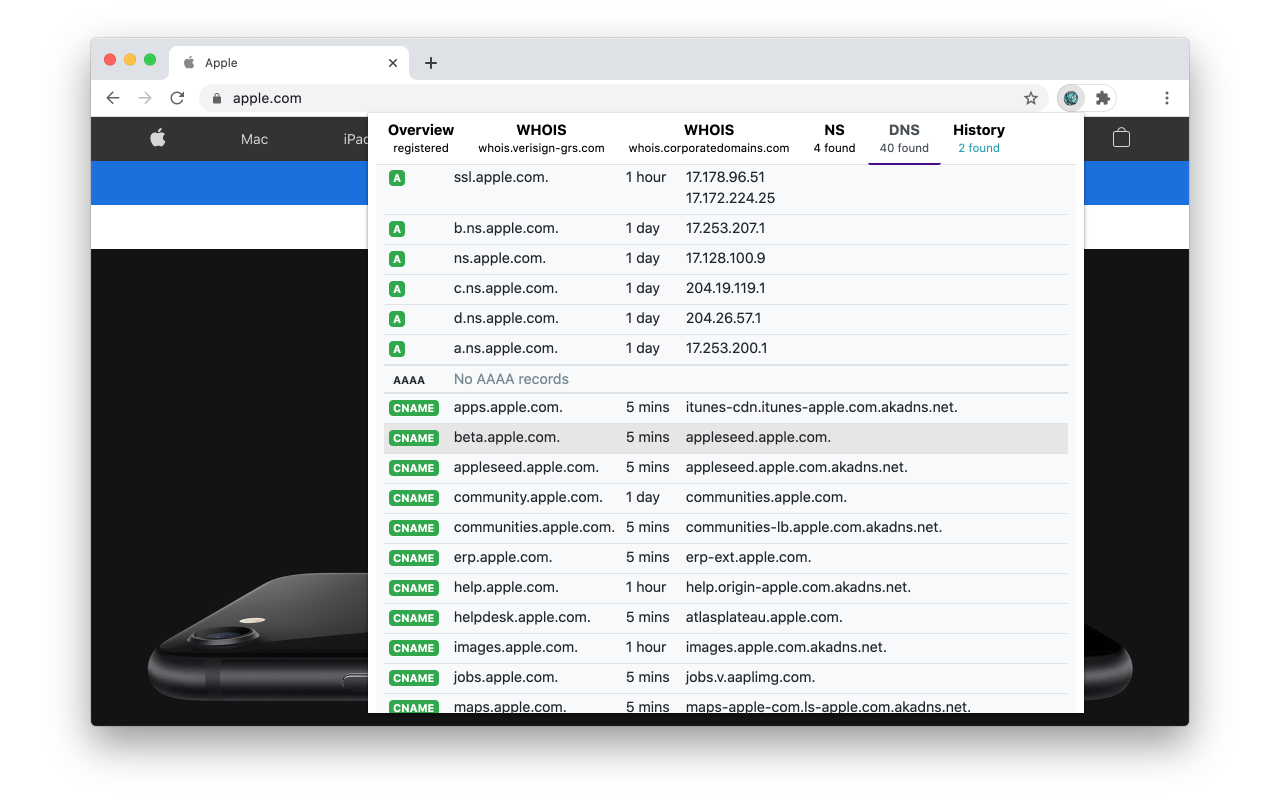
Task: Click CNAME badge before help.apple.com. name
Action: tap(414, 588)
